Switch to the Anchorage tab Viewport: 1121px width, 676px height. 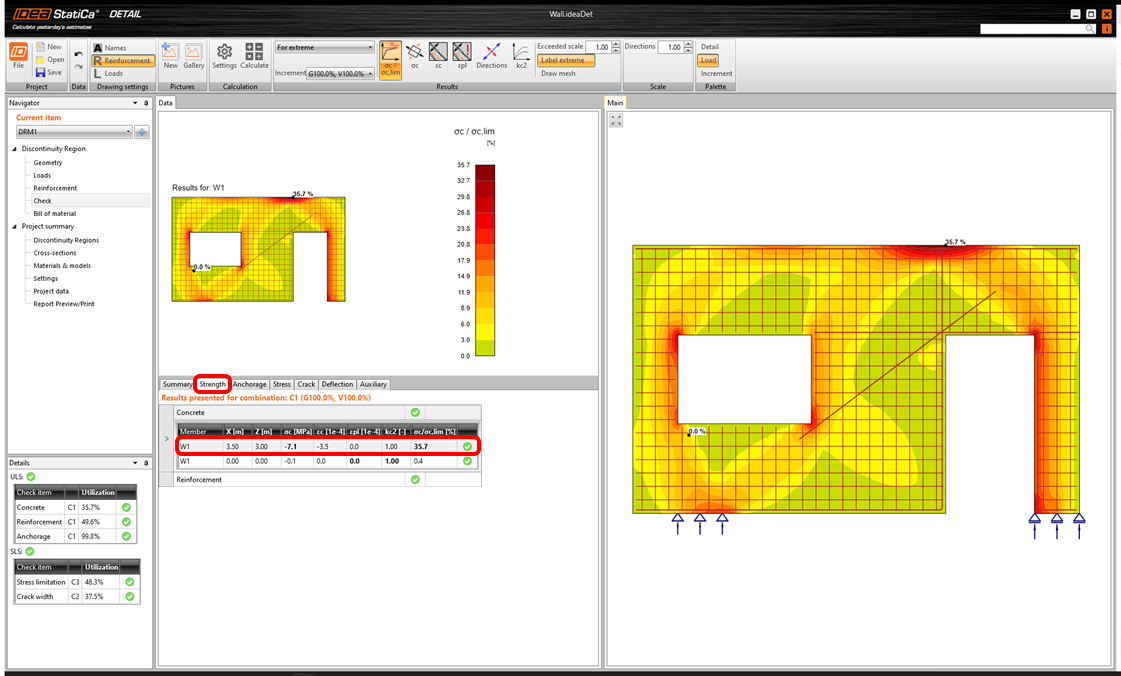click(249, 384)
